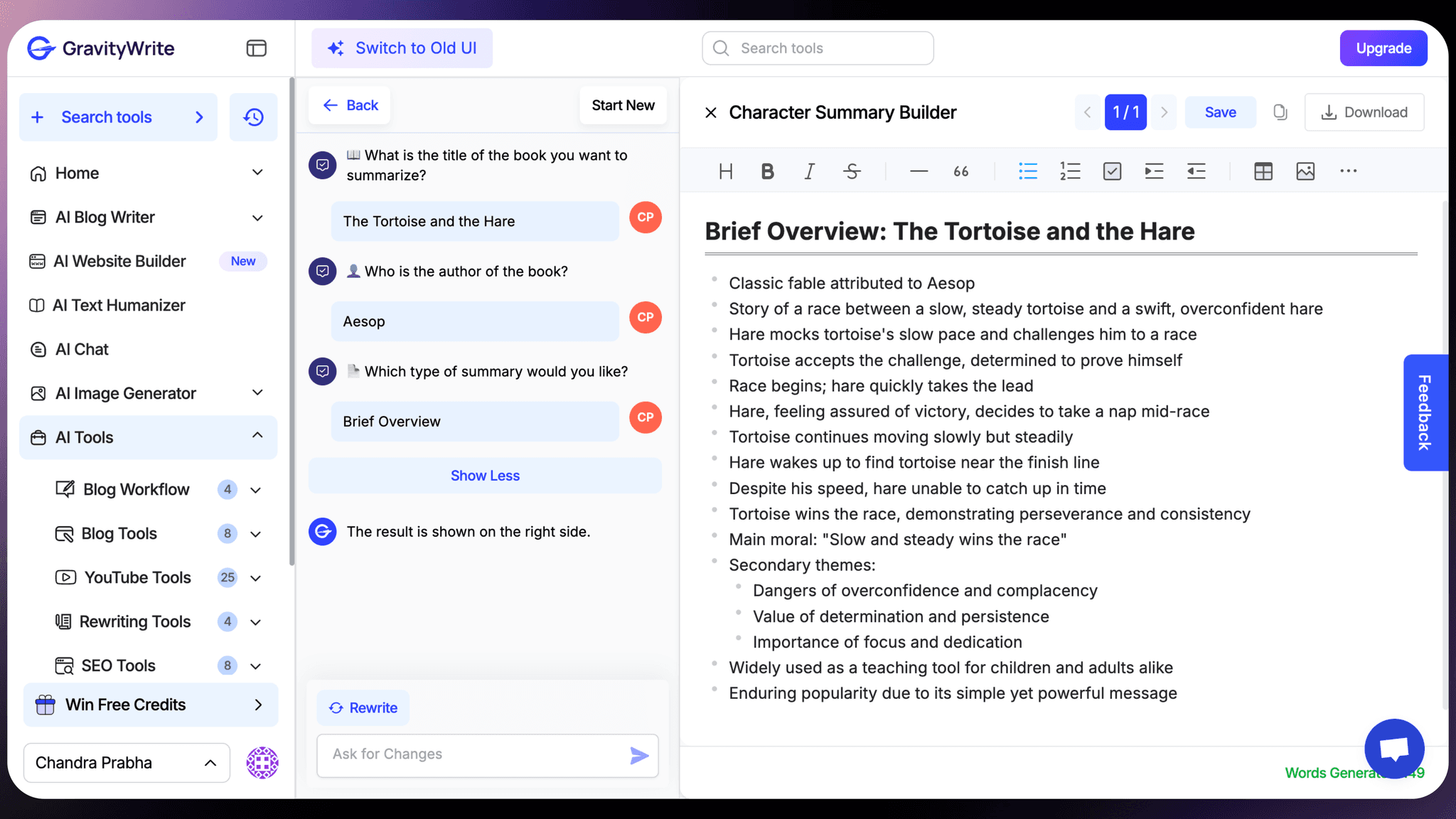Click the Download button

tap(1364, 112)
